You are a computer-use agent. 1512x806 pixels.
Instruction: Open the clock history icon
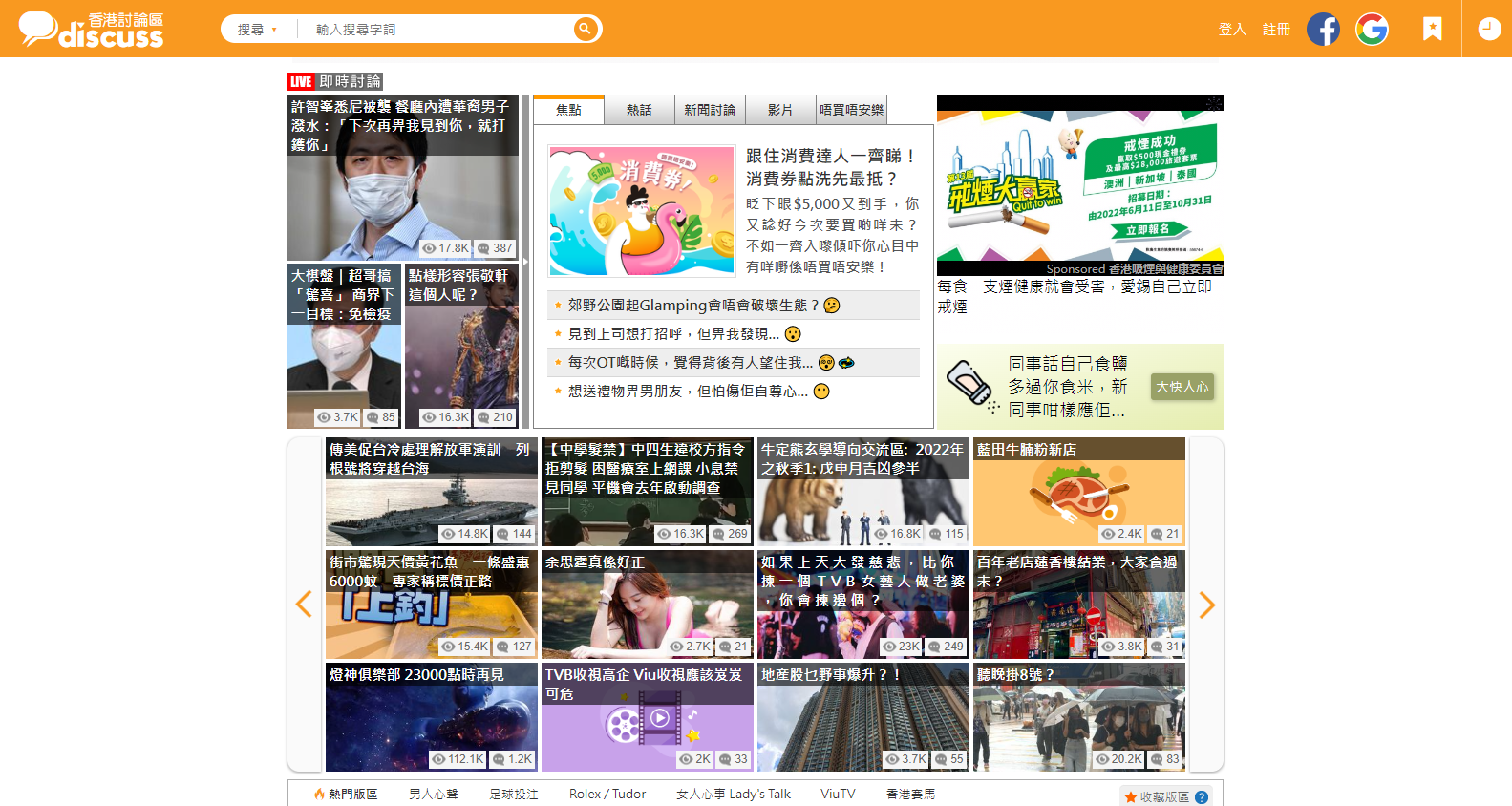(x=1489, y=29)
